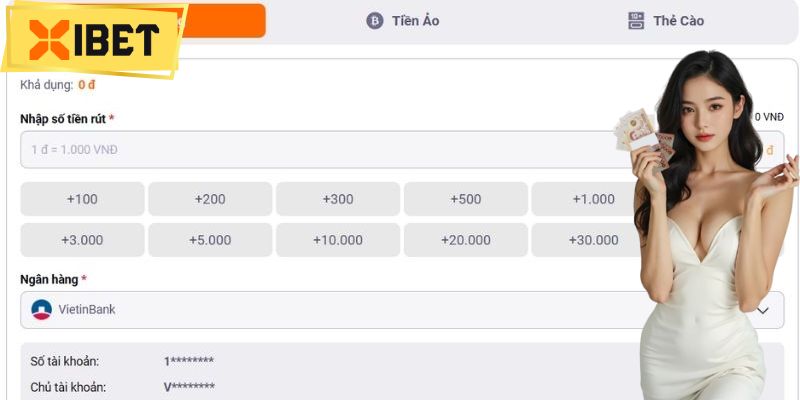
Task: Pick the +10.000 quick amount
Action: point(338,240)
